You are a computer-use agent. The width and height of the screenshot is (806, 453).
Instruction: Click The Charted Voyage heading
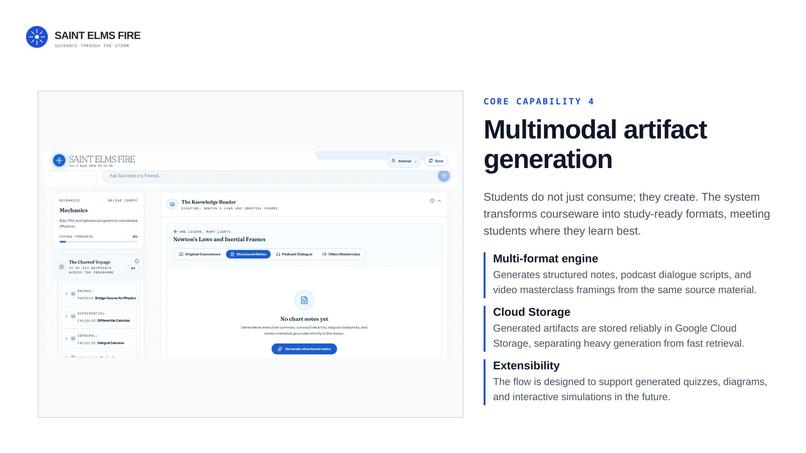[89, 262]
